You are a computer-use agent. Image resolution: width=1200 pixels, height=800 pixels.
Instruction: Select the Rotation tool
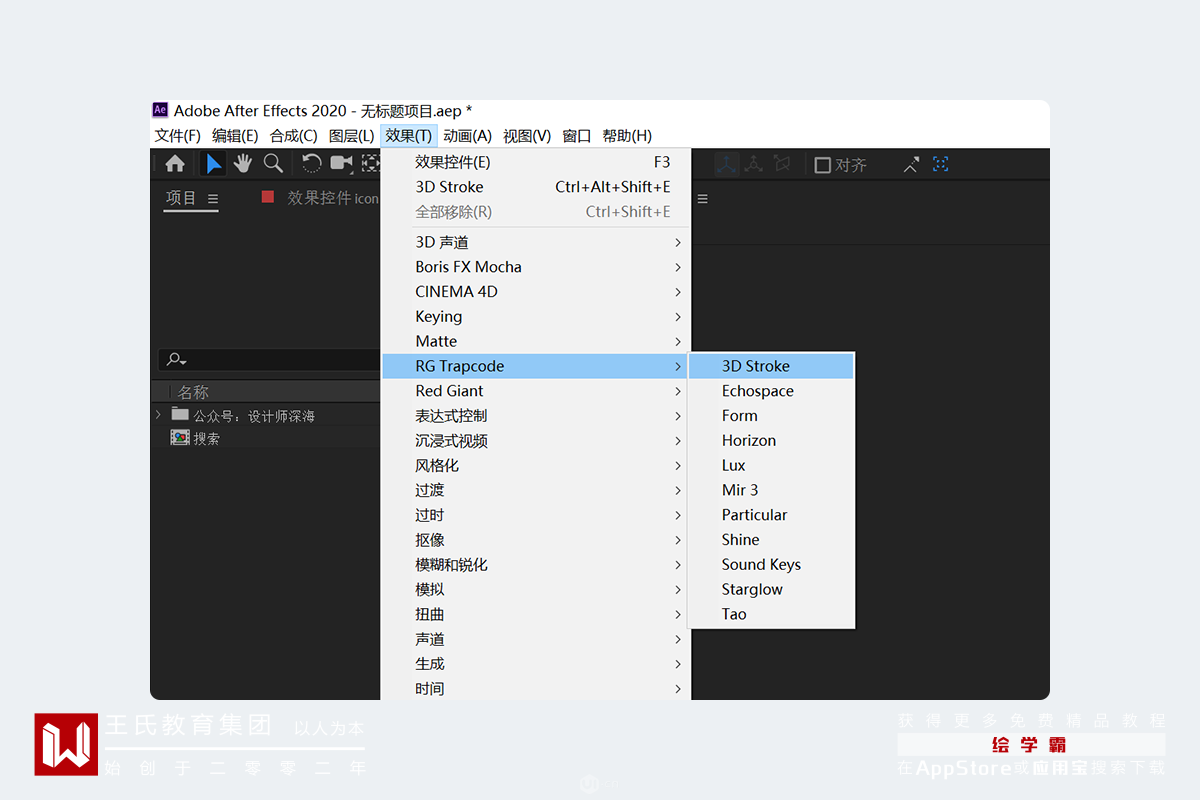[x=312, y=164]
